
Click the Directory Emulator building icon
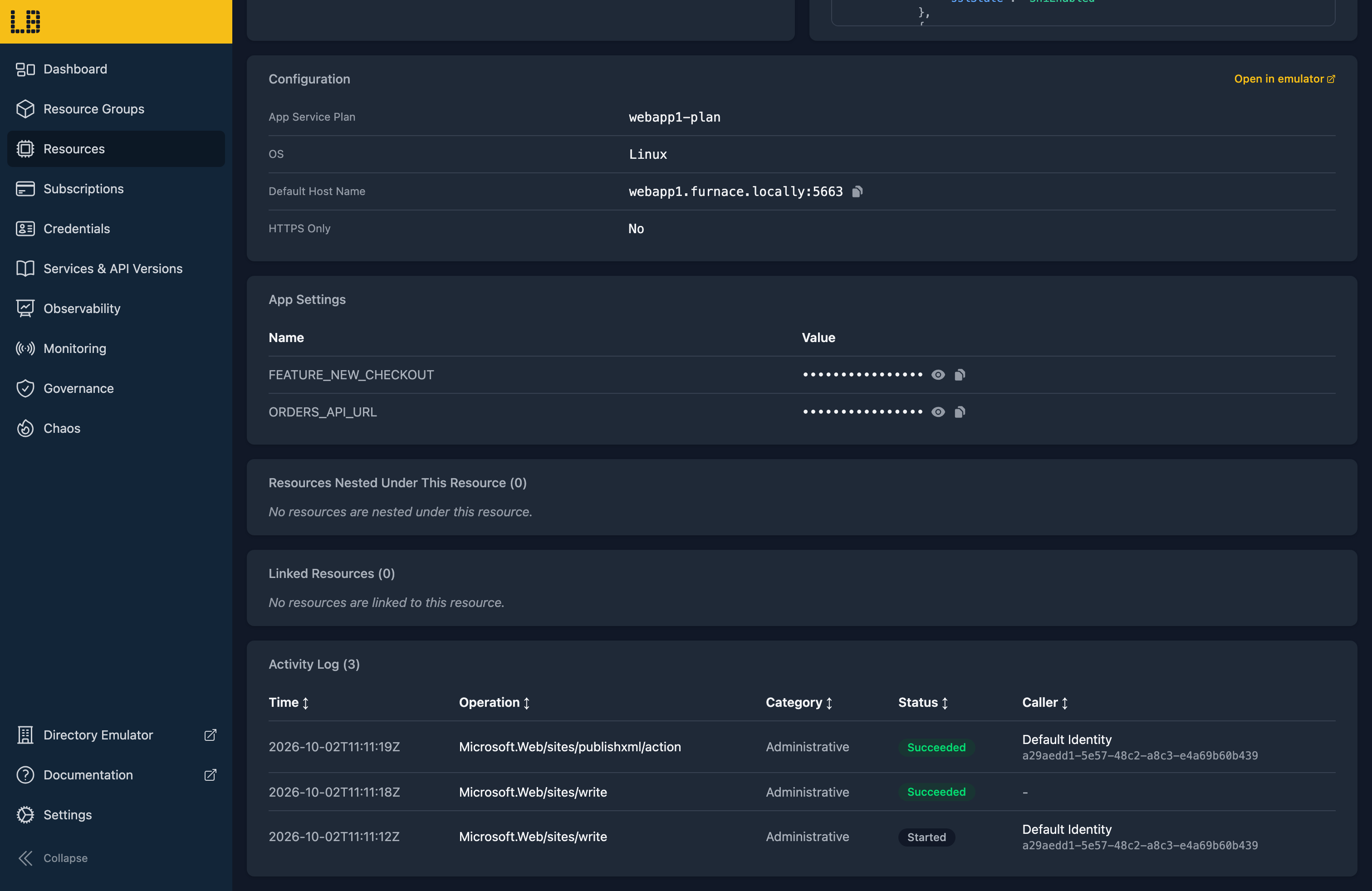(25, 735)
